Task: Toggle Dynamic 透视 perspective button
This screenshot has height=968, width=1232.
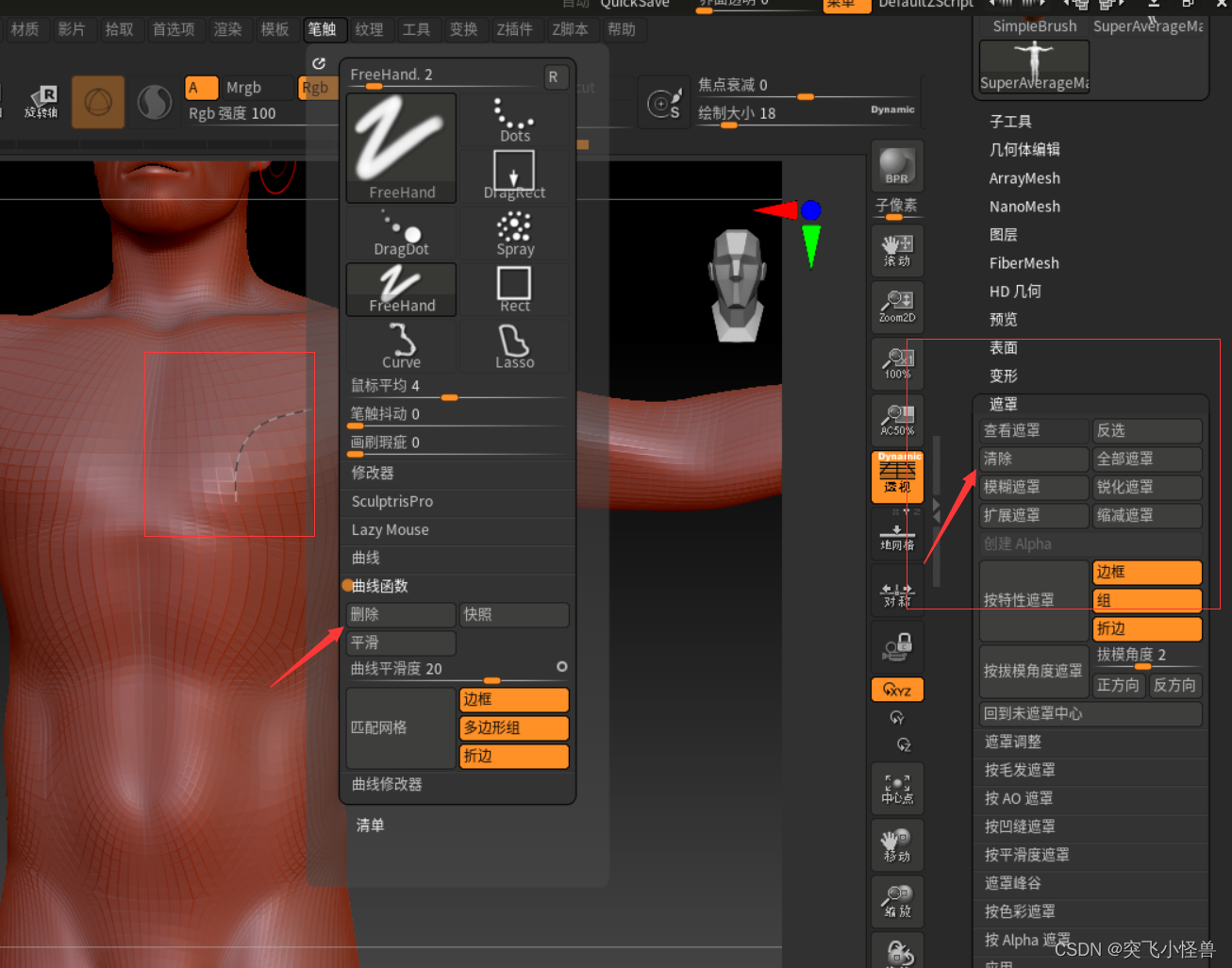Action: pos(897,476)
